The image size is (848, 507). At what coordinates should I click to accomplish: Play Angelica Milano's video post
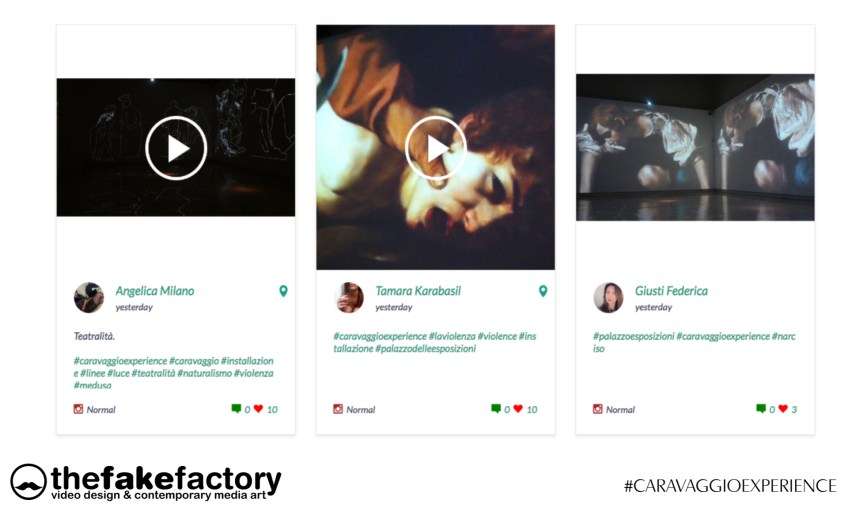pyautogui.click(x=176, y=148)
